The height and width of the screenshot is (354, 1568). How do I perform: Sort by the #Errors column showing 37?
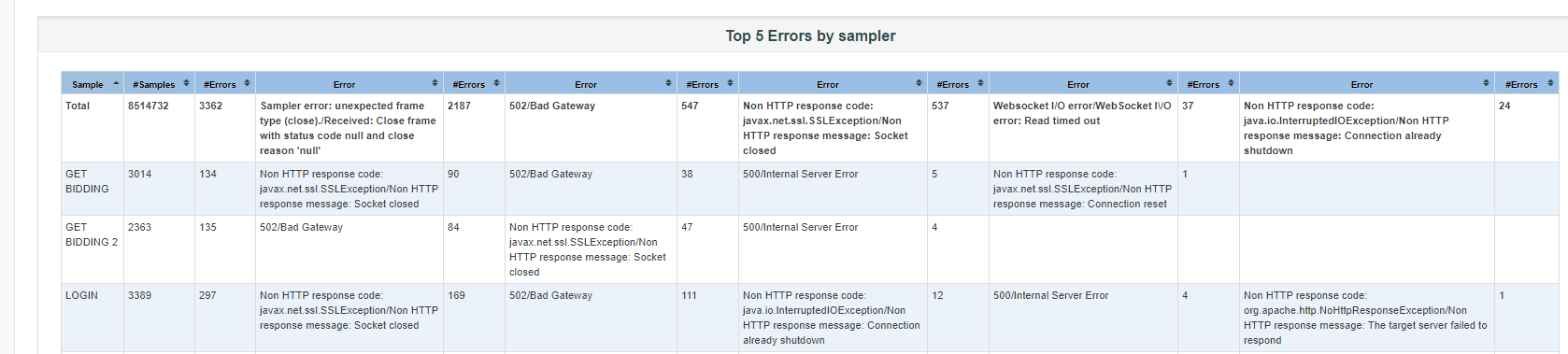(x=1231, y=83)
